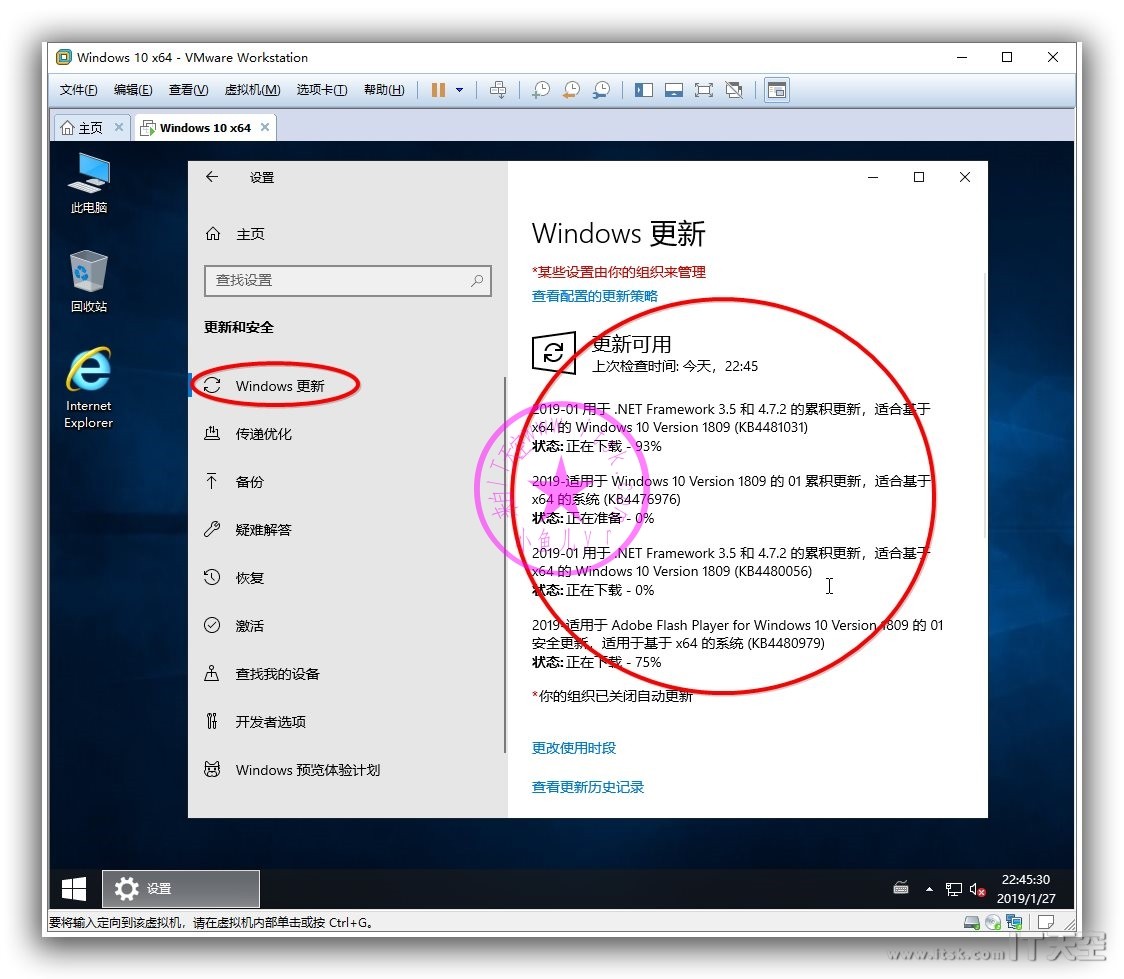Screen dimensions: 1124x979
Task: Click the VMware message log status icon
Action: [x=1046, y=922]
